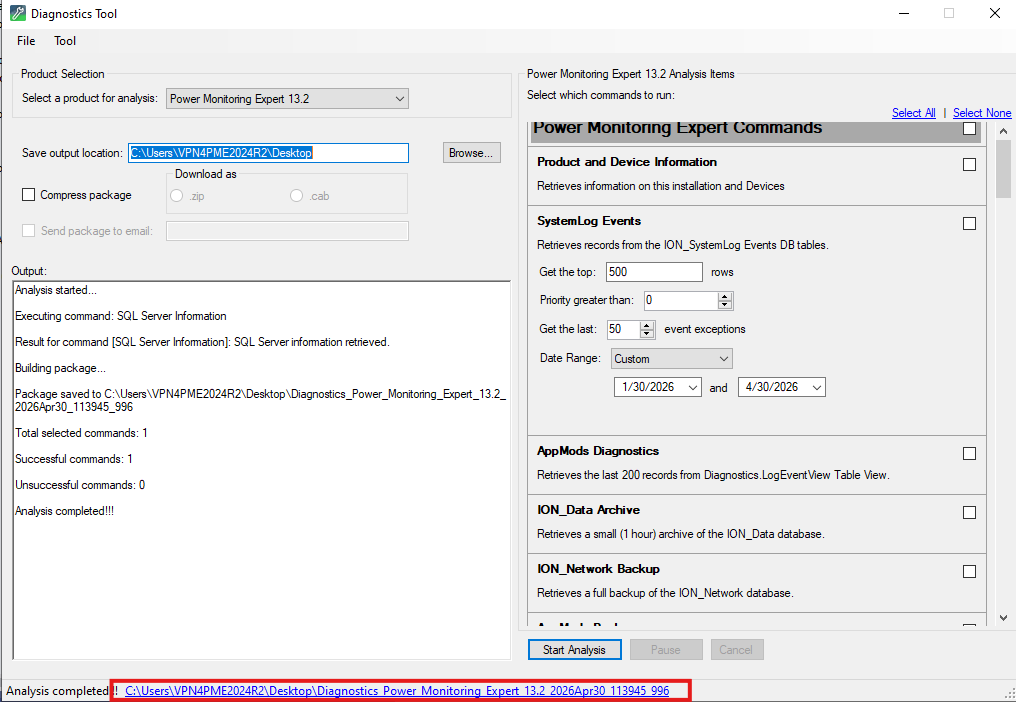Increase the Get the last event exceptions value
This screenshot has height=703, width=1016.
pyautogui.click(x=647, y=325)
